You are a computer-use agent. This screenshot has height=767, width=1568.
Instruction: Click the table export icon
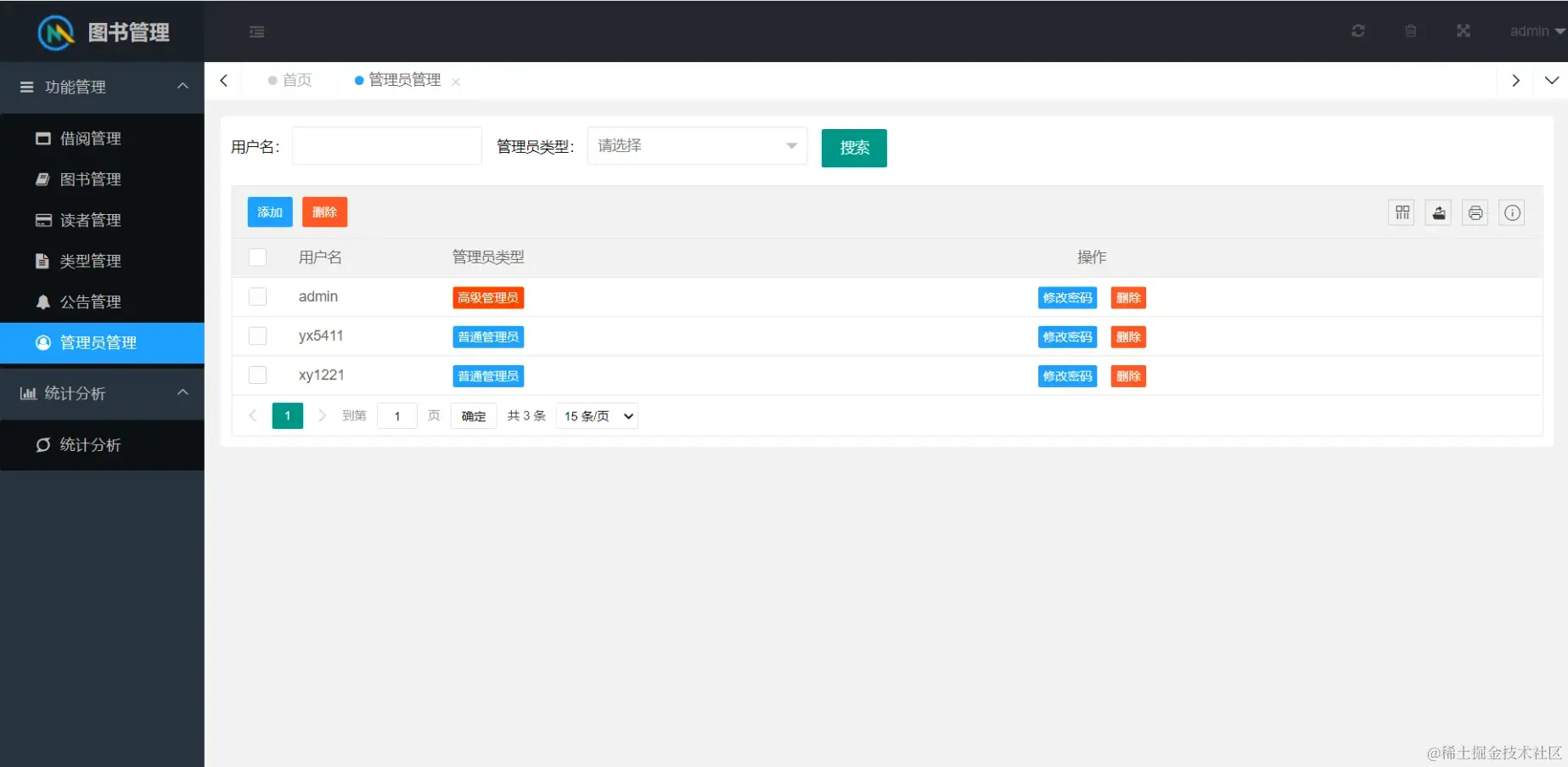1439,212
